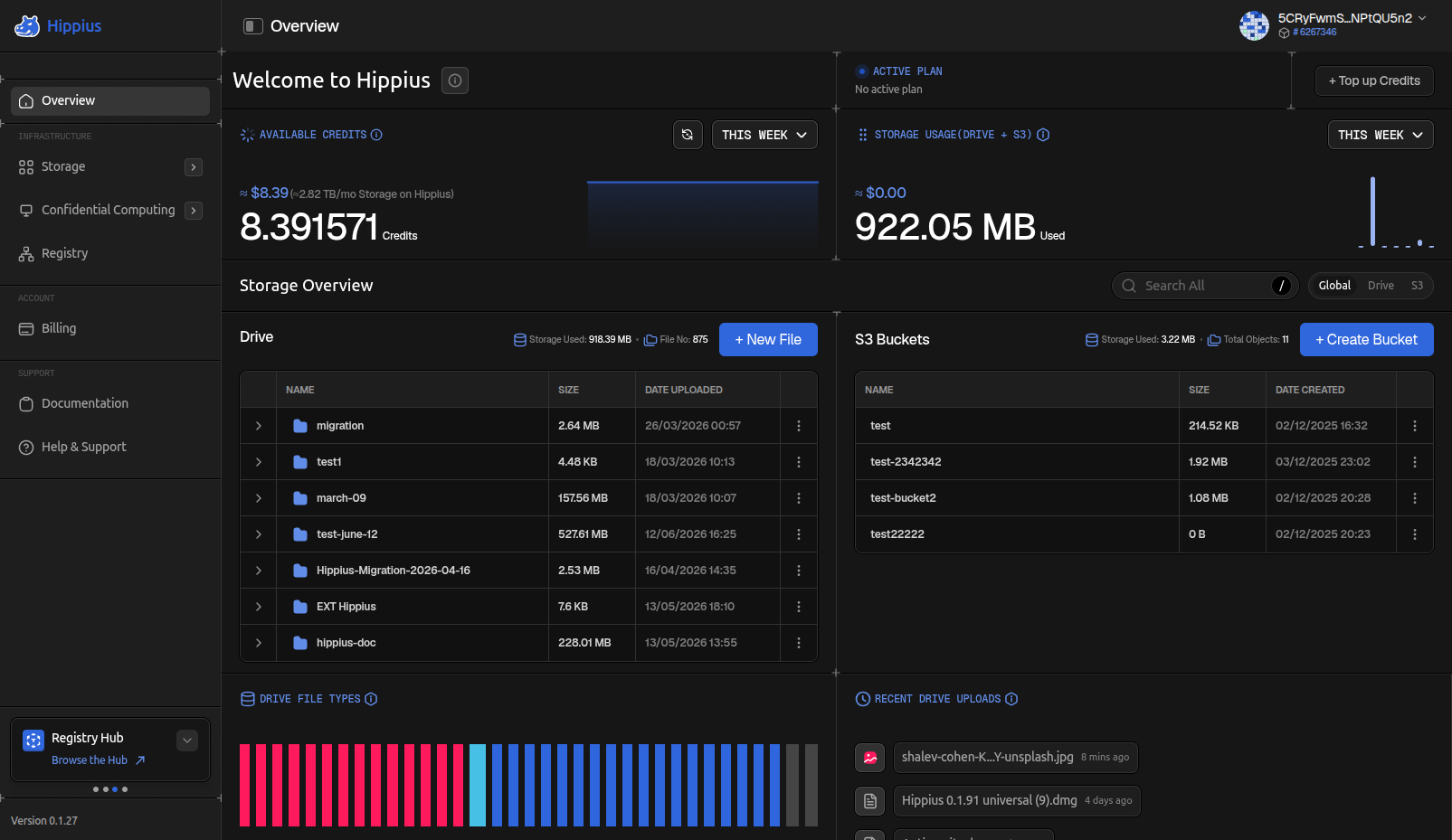Screen dimensions: 1452x840
Task: Click the Search All input field
Action: 1205,286
